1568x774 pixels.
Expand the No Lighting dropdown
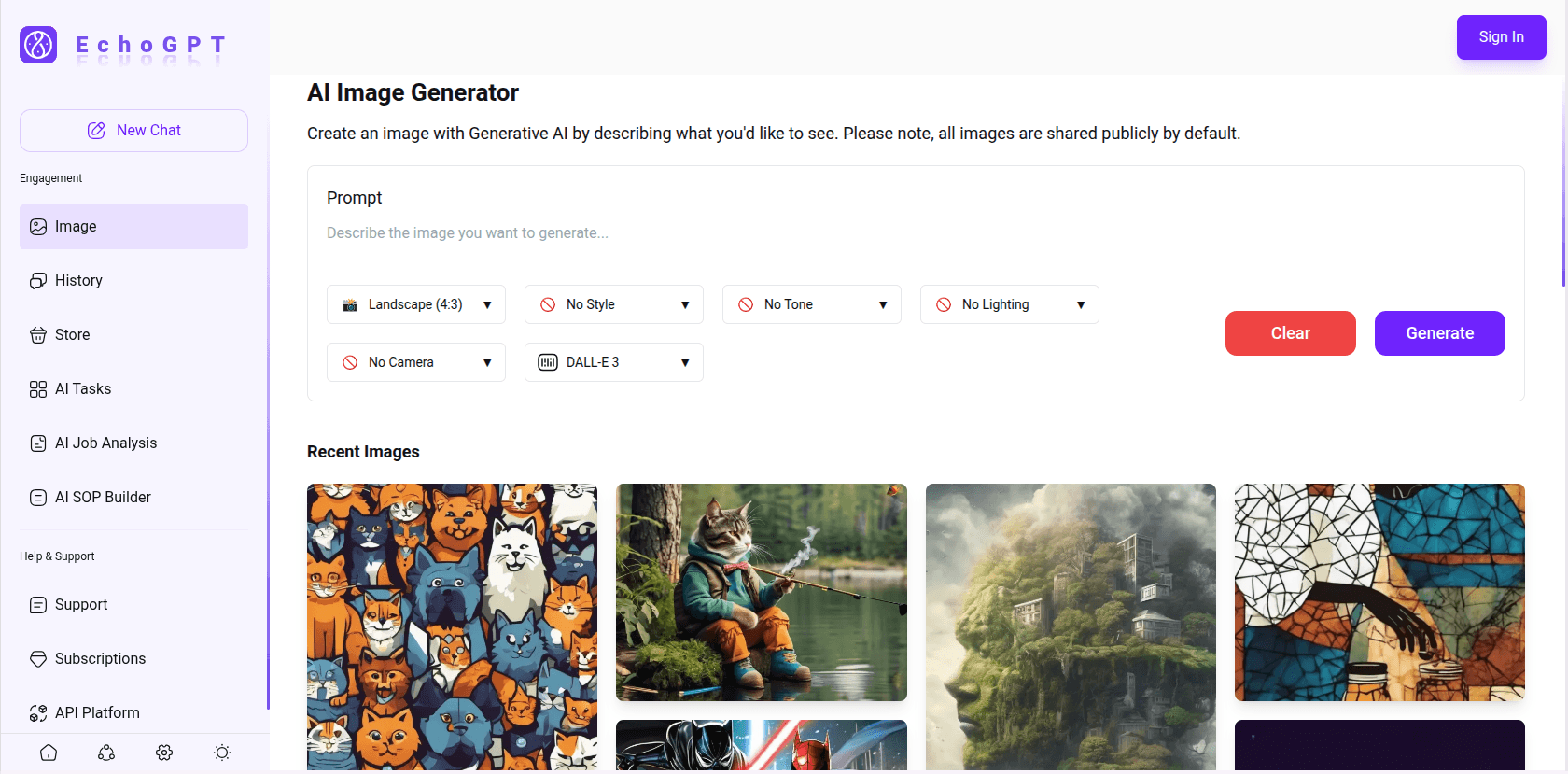tap(1010, 304)
